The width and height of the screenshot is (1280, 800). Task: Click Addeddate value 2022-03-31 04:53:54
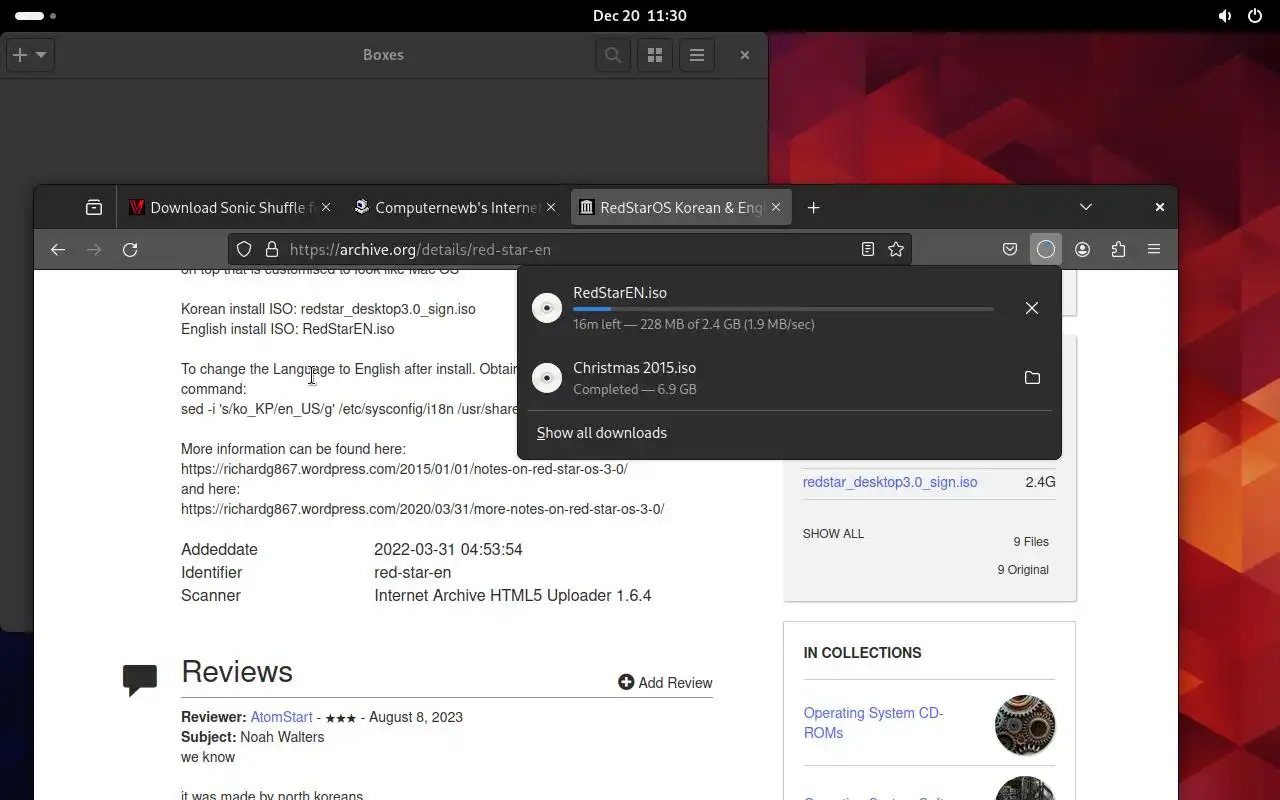448,550
